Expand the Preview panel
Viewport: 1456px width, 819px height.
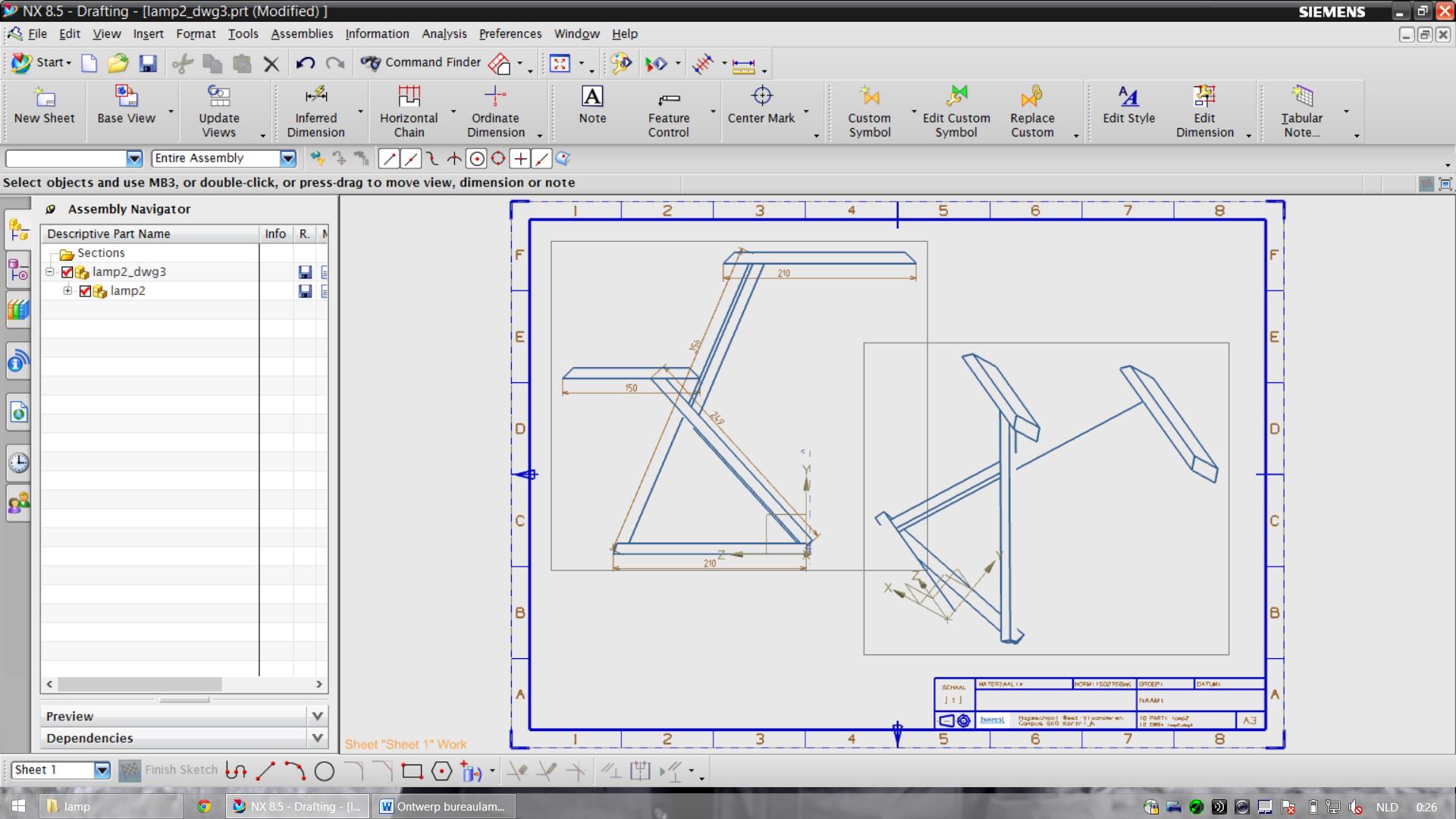(318, 715)
